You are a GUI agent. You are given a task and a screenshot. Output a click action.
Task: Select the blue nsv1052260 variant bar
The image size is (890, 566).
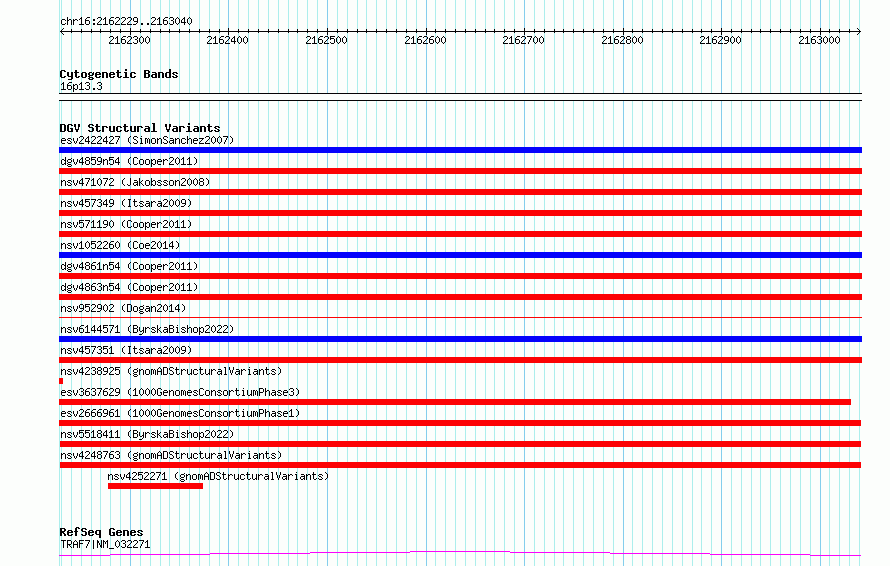pos(460,255)
